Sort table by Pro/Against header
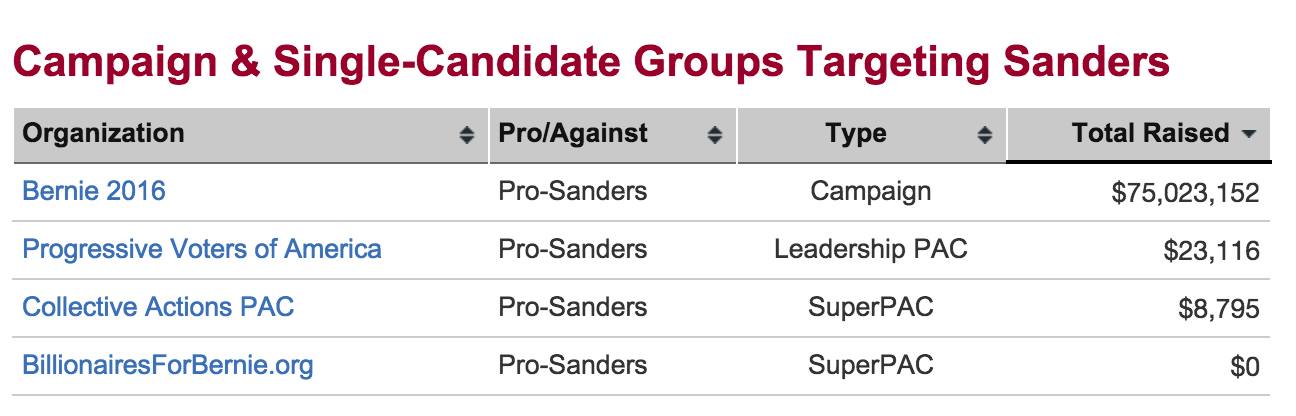 click(x=573, y=133)
